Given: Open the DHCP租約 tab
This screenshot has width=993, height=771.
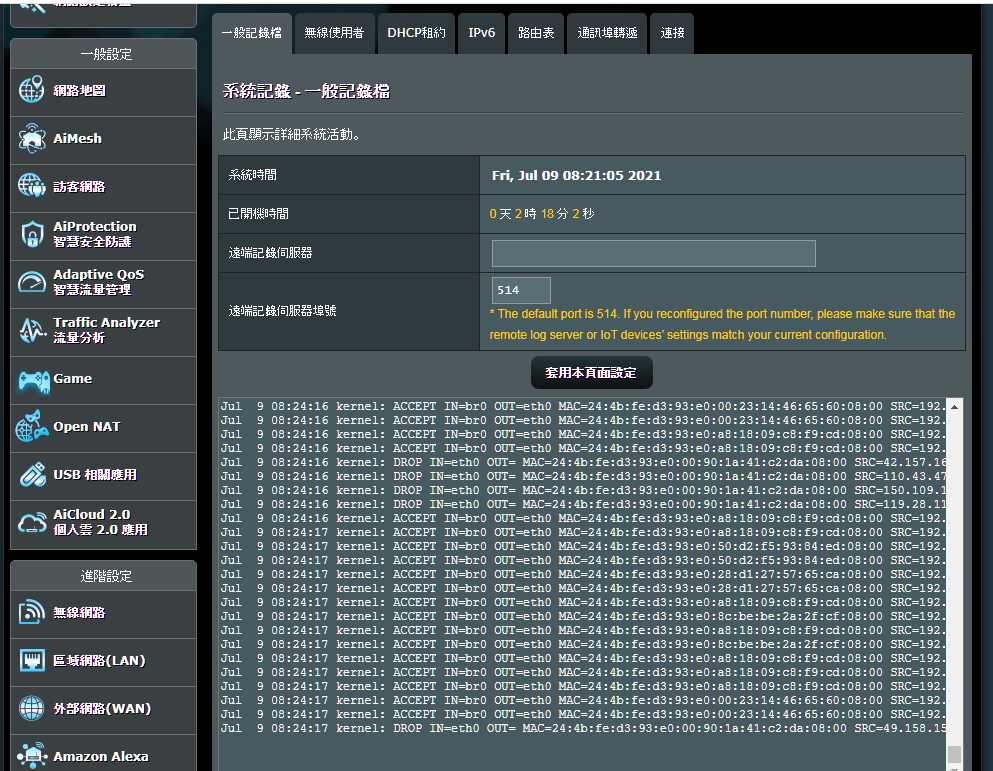Looking at the screenshot, I should (416, 33).
